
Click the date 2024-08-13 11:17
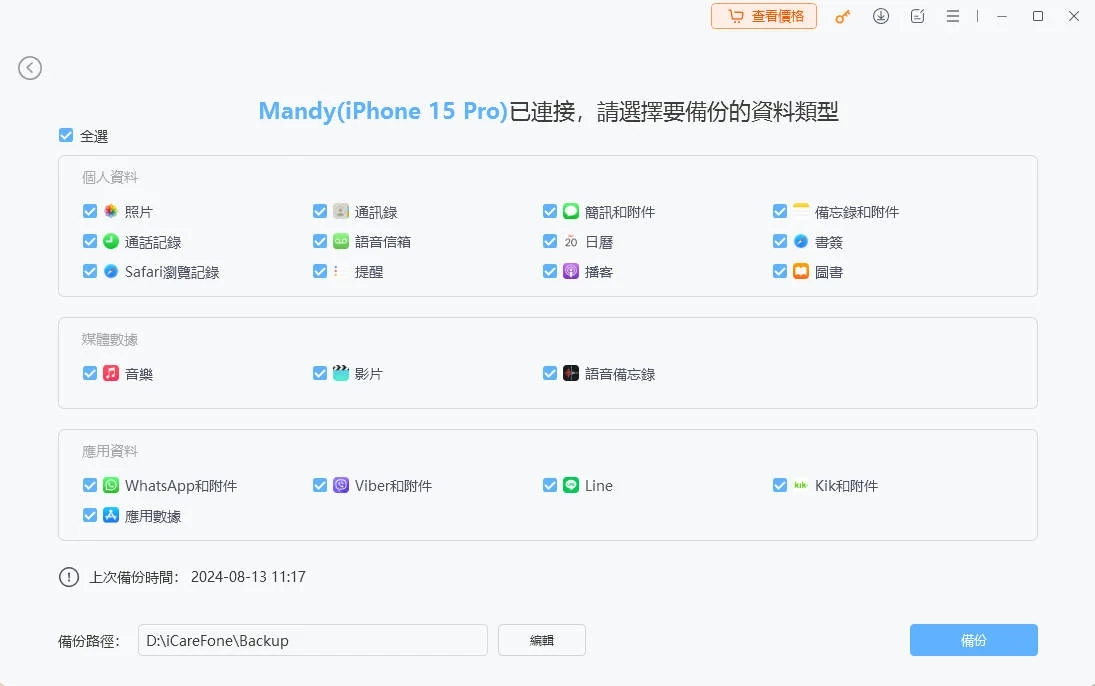[x=248, y=577]
